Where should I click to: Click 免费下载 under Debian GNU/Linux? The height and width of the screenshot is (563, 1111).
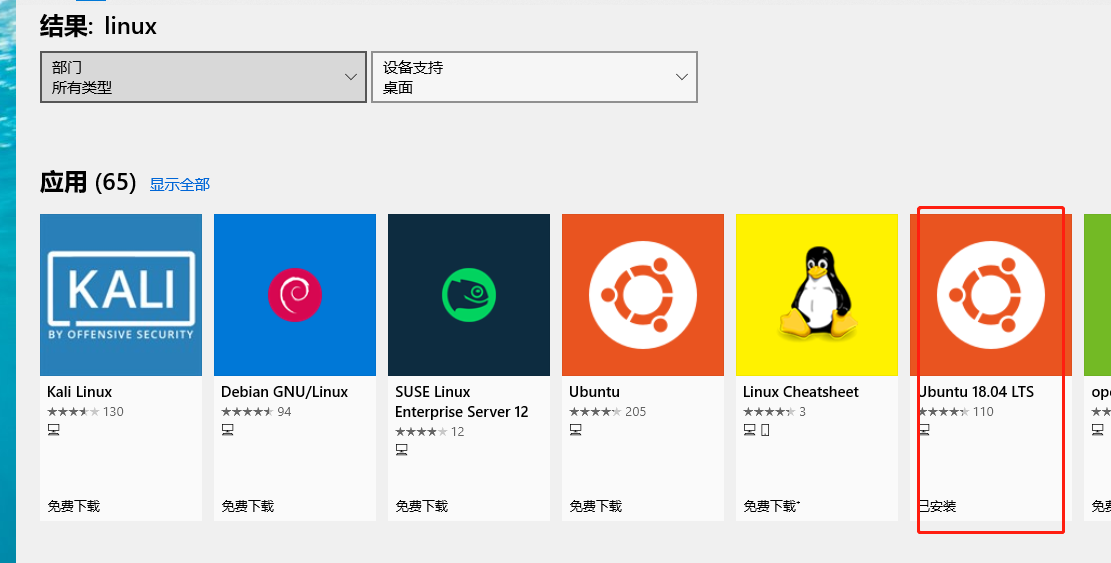[247, 506]
